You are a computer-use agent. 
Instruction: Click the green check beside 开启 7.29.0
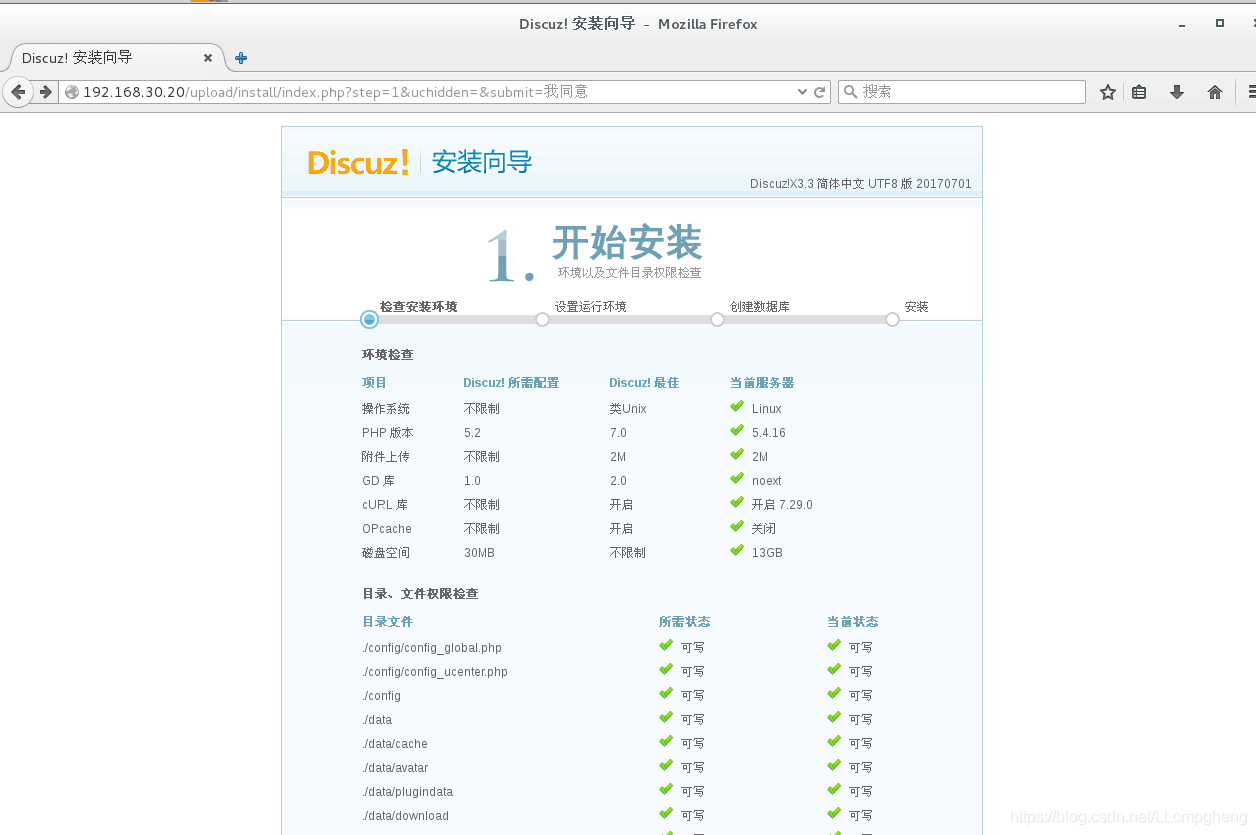tap(737, 502)
